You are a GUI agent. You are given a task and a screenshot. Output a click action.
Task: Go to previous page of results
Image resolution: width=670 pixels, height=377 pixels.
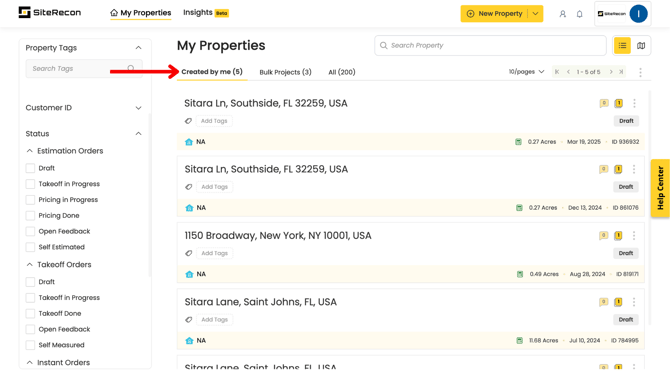coord(568,72)
